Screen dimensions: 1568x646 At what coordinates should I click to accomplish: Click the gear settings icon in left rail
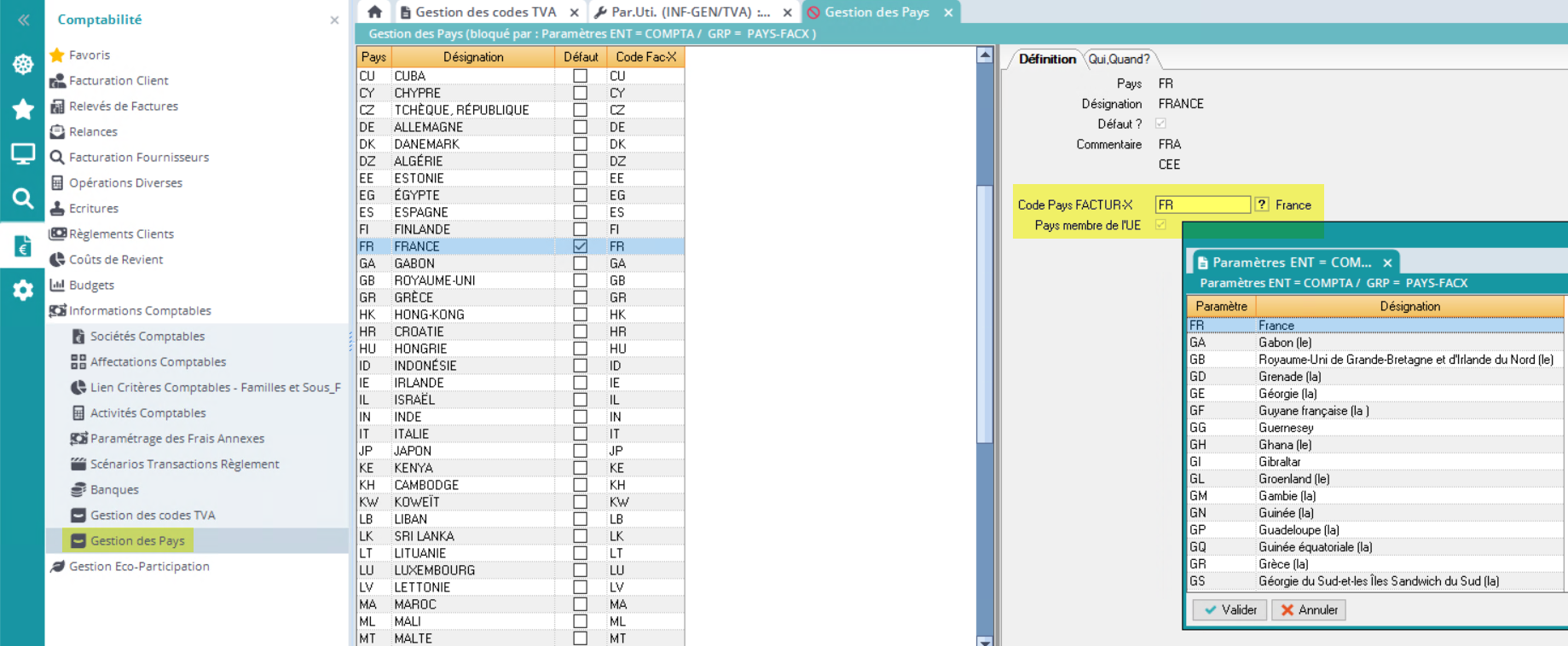[x=23, y=291]
